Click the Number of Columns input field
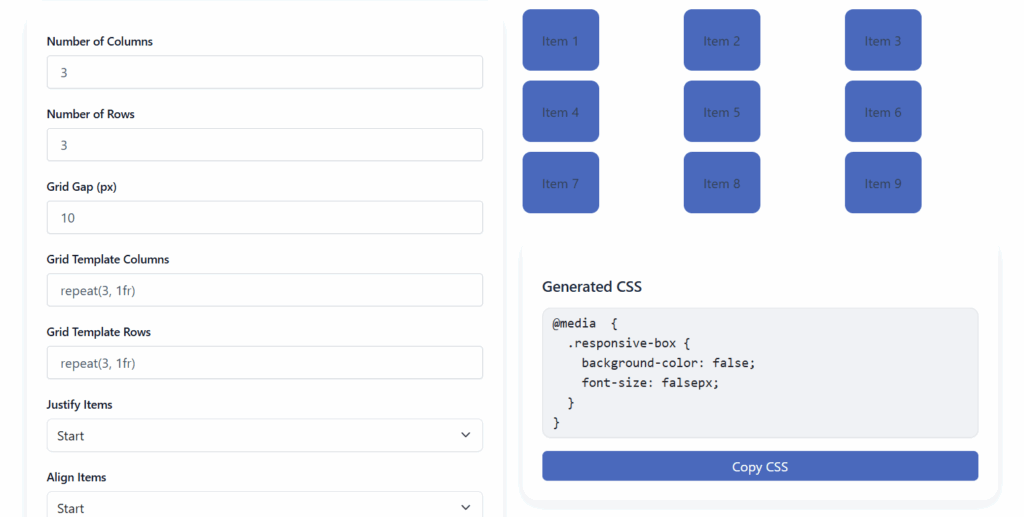This screenshot has width=1024, height=517. (264, 72)
